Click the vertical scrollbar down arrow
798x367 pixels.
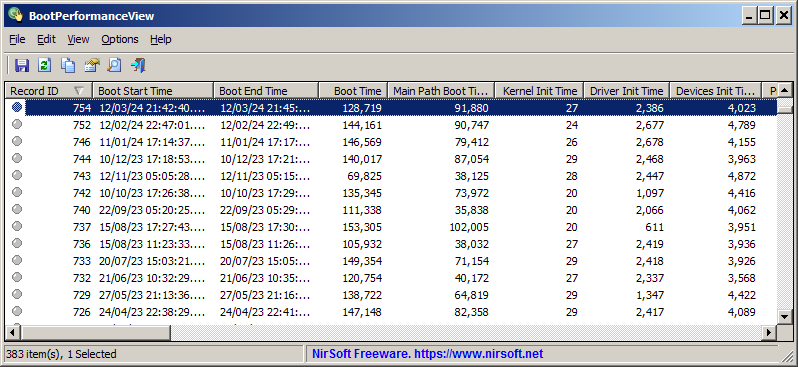coord(785,317)
